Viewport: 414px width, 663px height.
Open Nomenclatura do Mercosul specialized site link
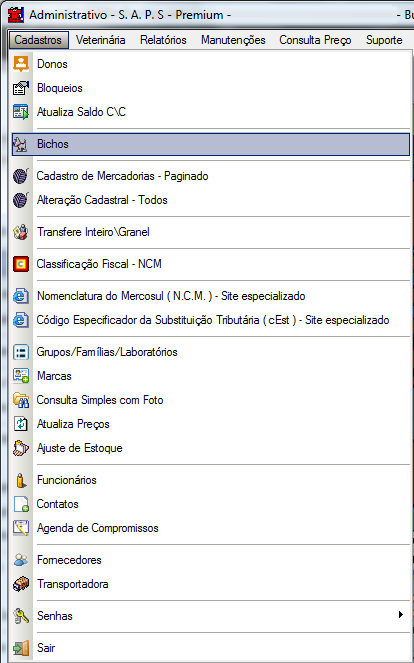(x=211, y=296)
